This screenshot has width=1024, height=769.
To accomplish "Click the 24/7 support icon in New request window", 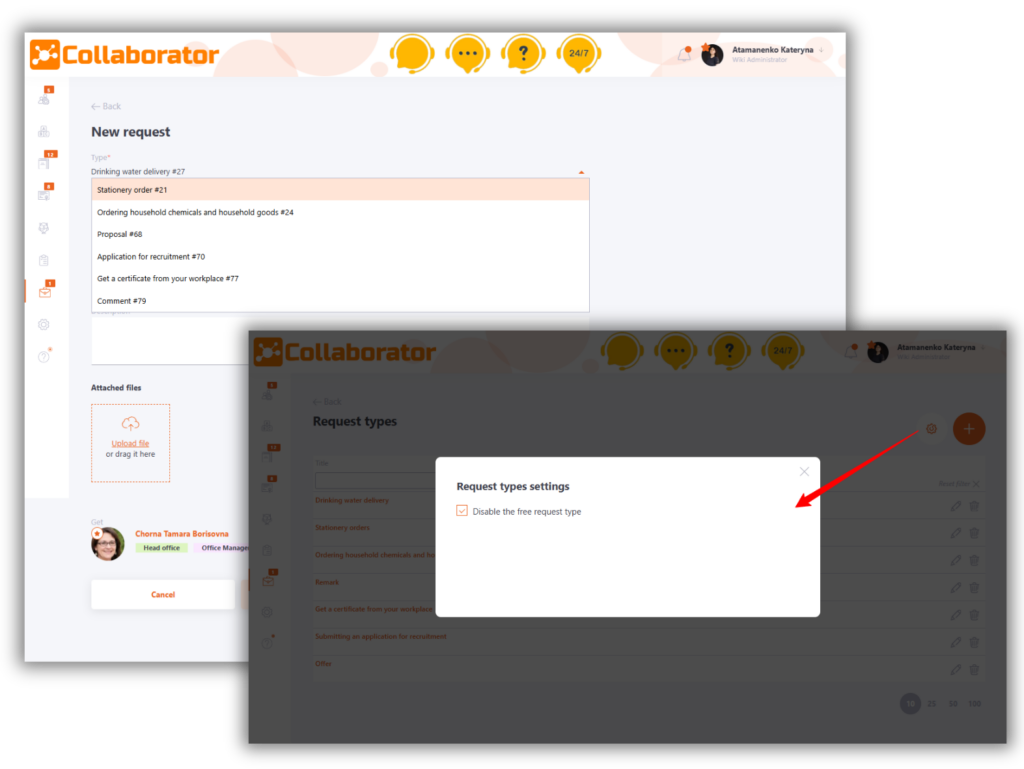I will click(579, 54).
